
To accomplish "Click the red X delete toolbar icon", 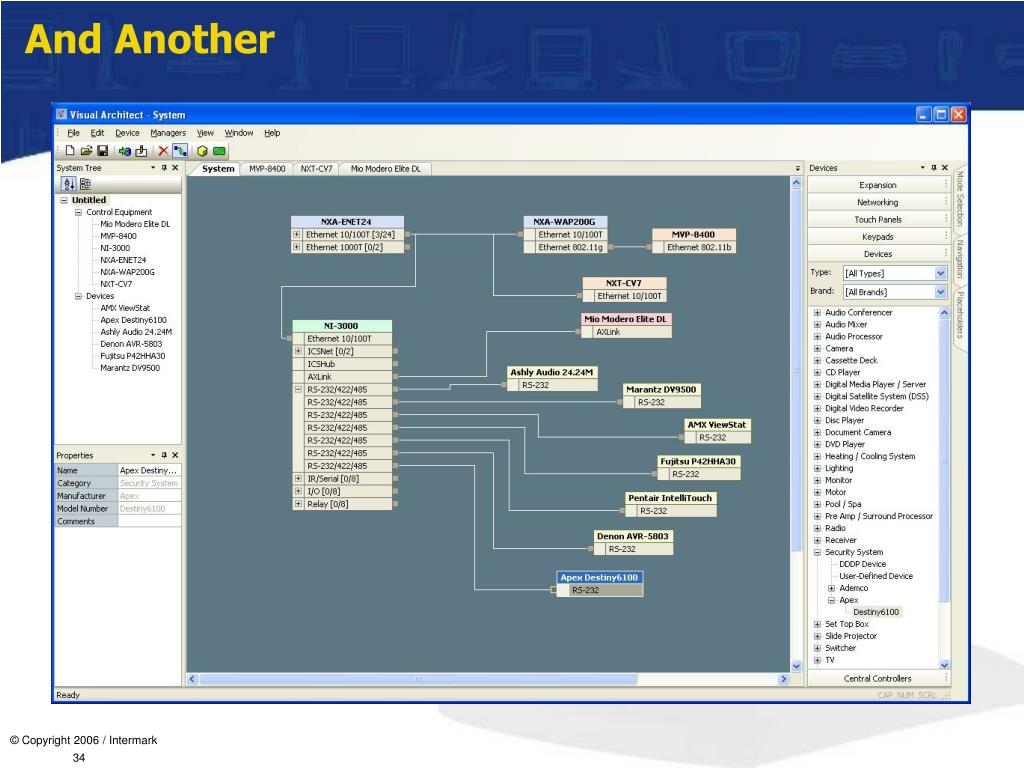I will pos(163,151).
